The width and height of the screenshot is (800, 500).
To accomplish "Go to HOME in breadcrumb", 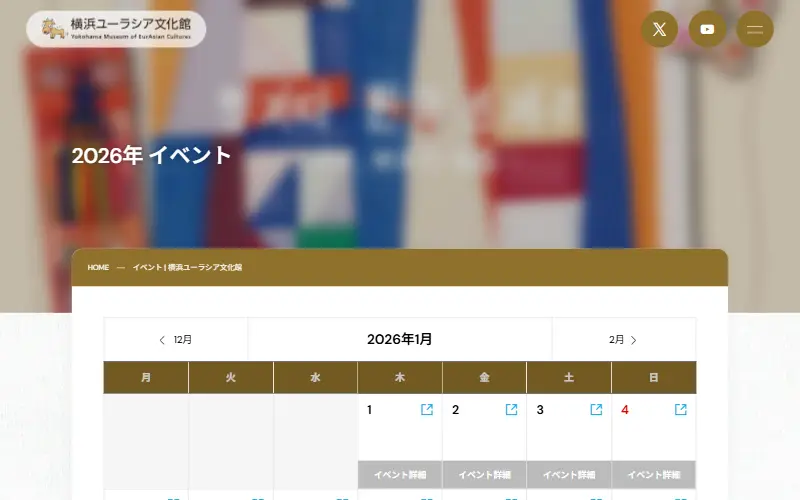I will (x=98, y=267).
